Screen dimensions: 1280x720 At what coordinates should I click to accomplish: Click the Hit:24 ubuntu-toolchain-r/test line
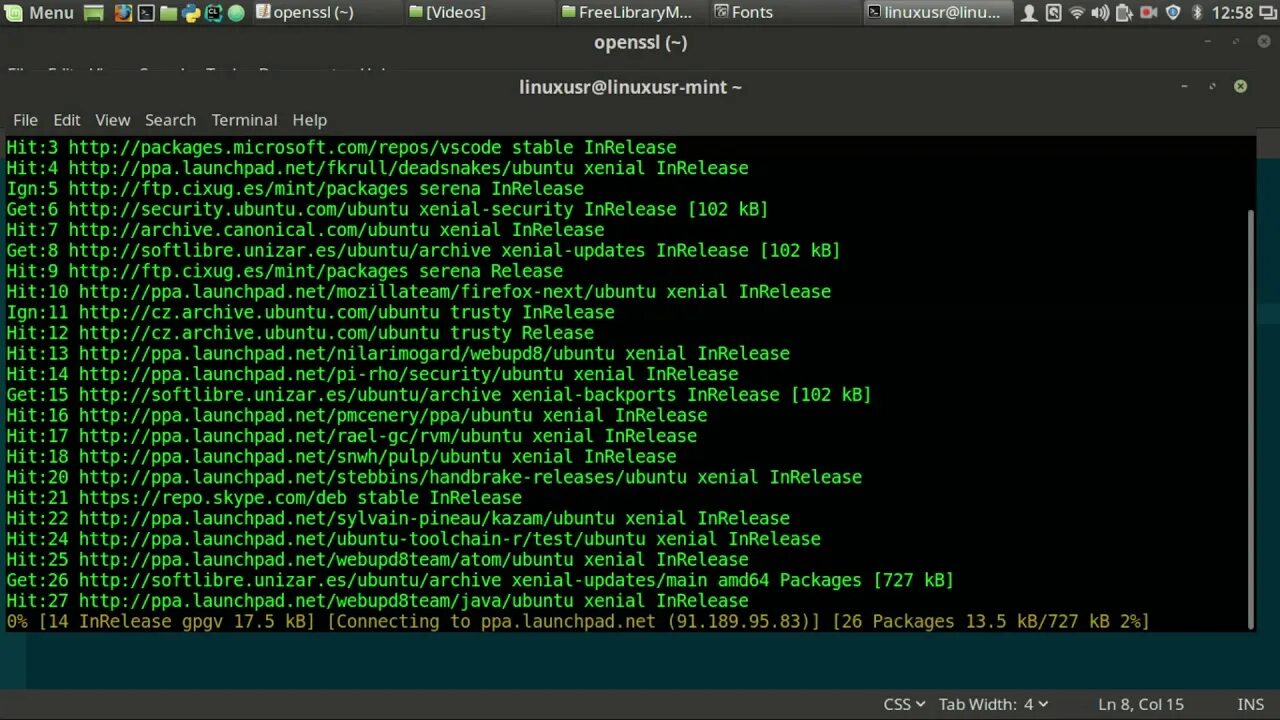413,539
